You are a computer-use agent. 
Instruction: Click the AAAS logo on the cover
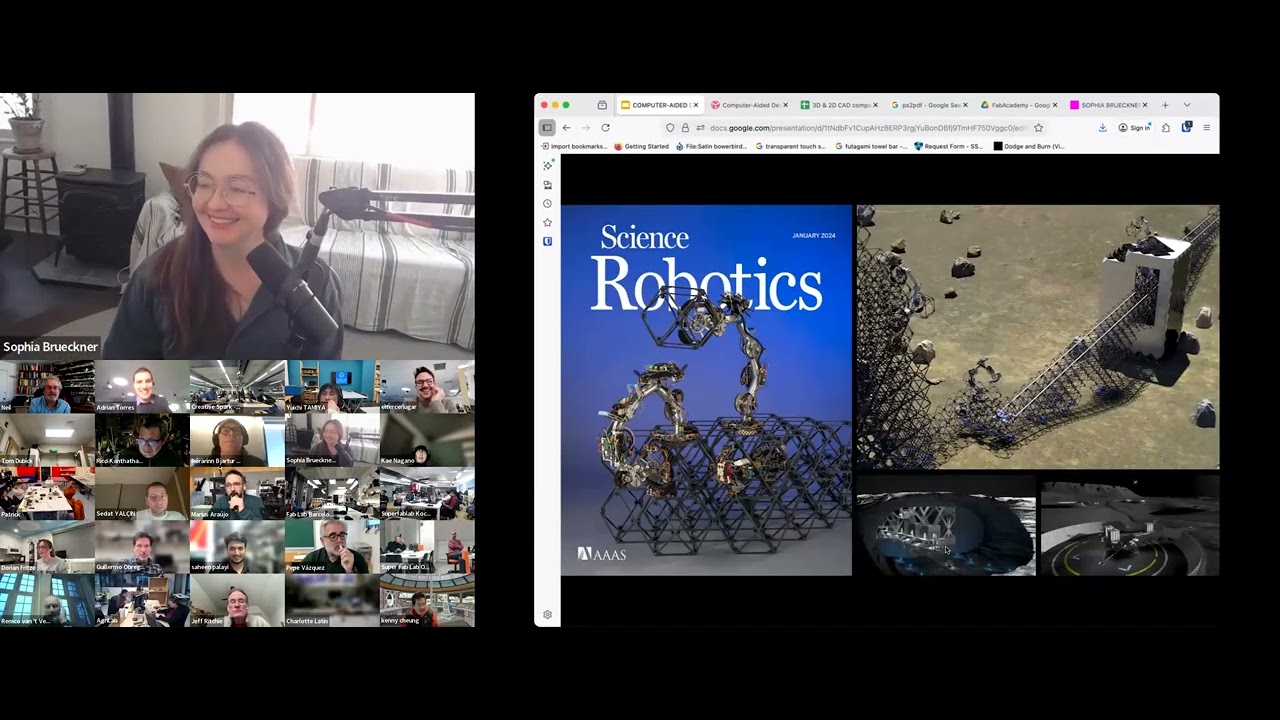coord(602,553)
